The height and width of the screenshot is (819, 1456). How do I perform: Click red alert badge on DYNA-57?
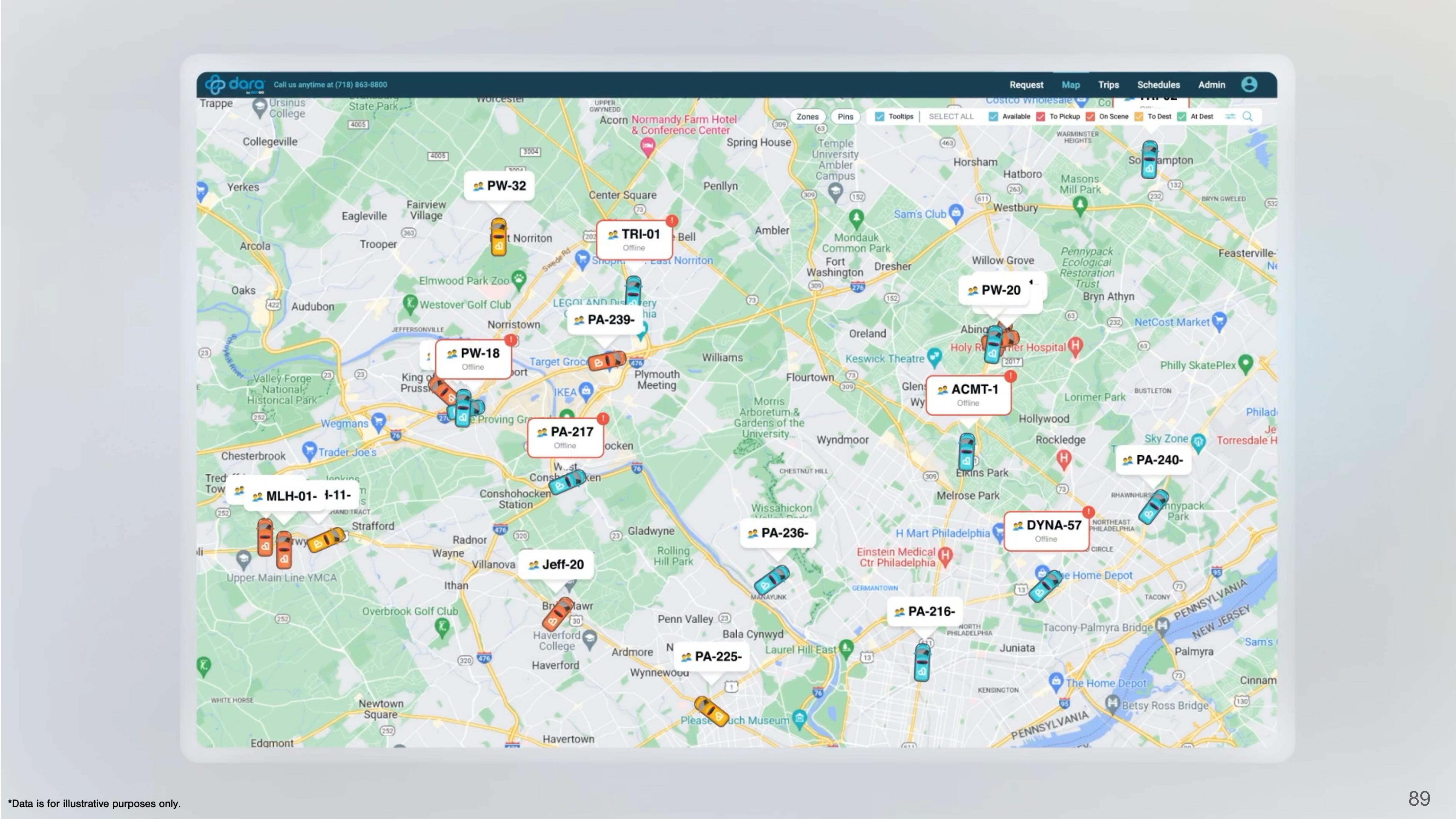(1088, 512)
